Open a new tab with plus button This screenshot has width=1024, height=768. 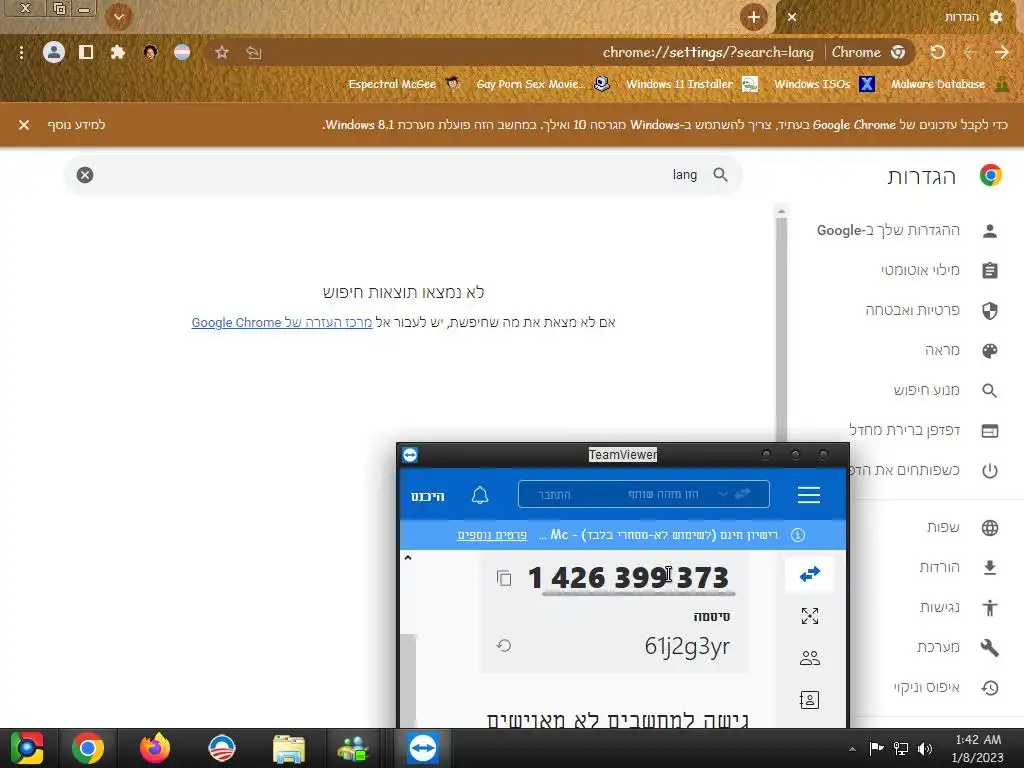click(754, 17)
